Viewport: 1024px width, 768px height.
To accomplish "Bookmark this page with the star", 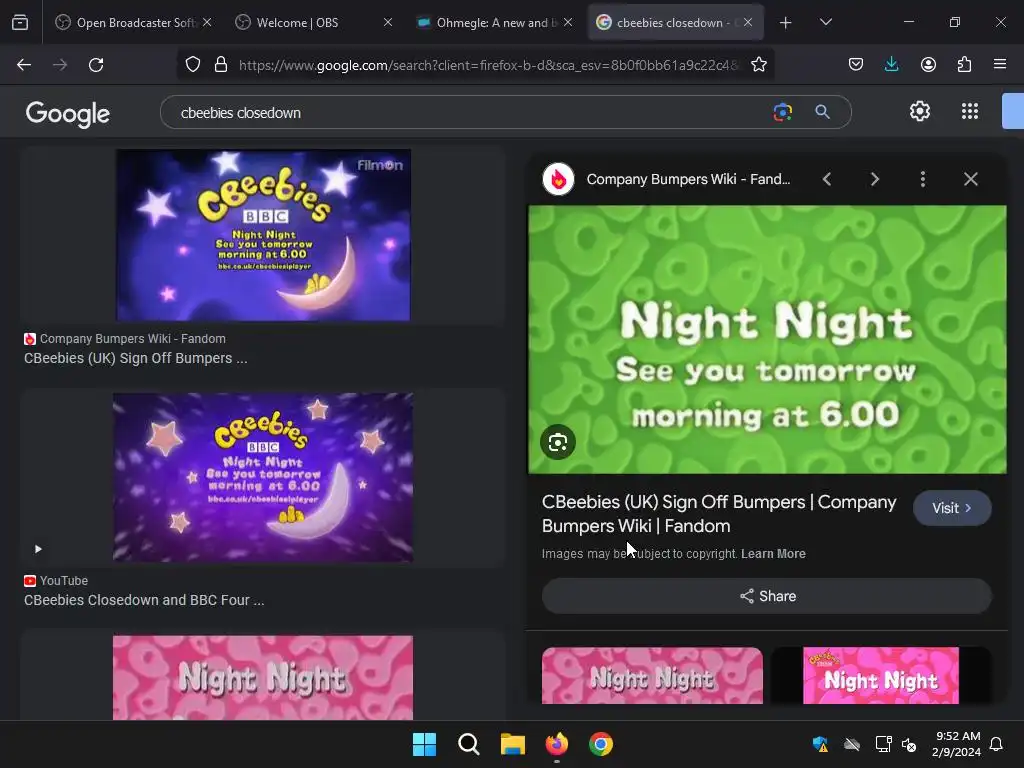I will (758, 65).
